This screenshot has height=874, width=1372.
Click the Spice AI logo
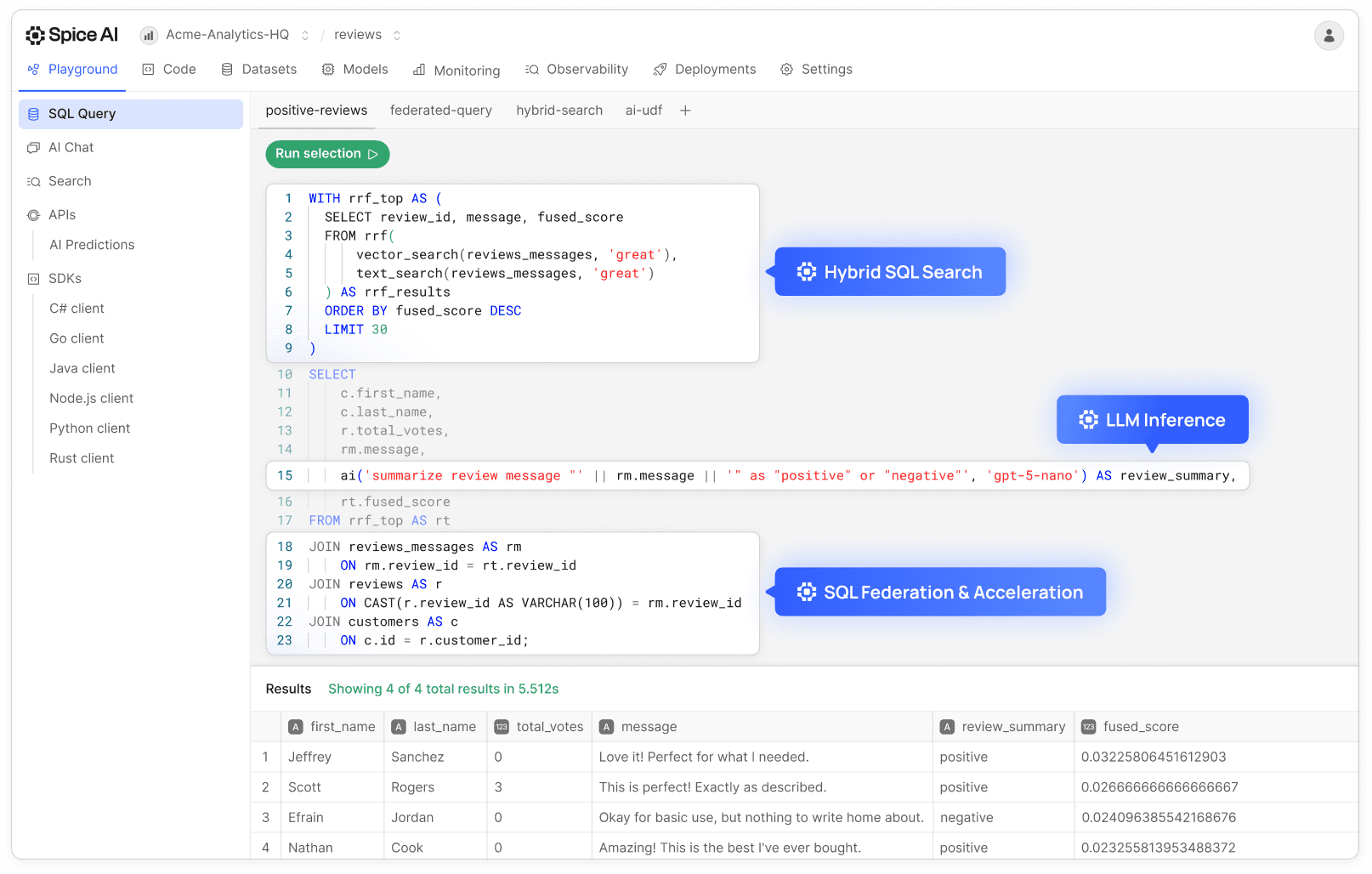point(71,35)
